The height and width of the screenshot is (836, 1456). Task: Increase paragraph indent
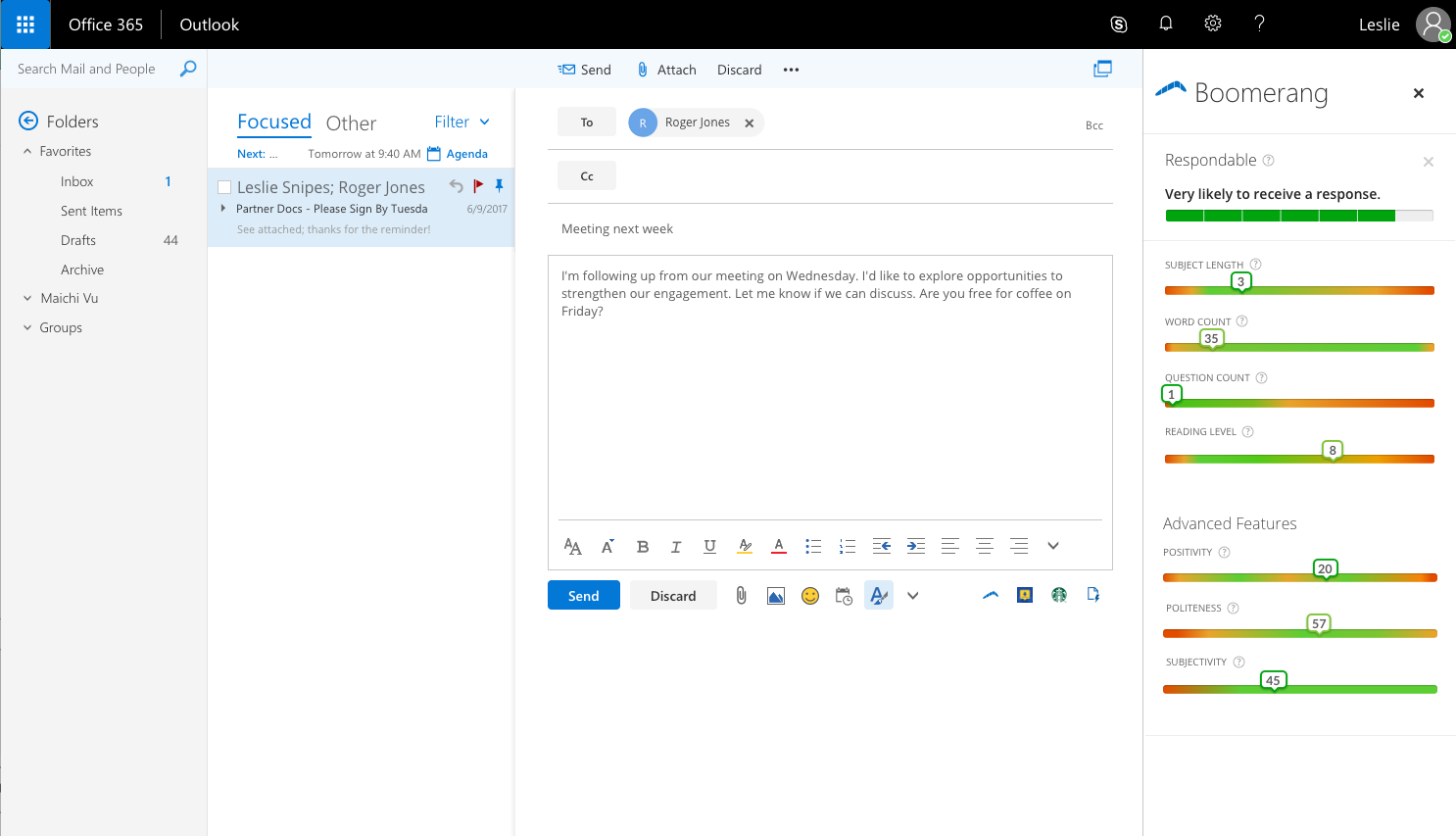click(x=916, y=546)
